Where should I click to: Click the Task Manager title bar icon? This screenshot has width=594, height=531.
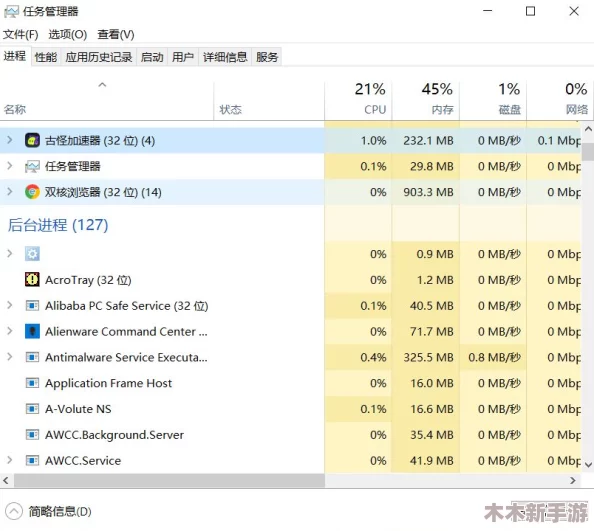11,11
